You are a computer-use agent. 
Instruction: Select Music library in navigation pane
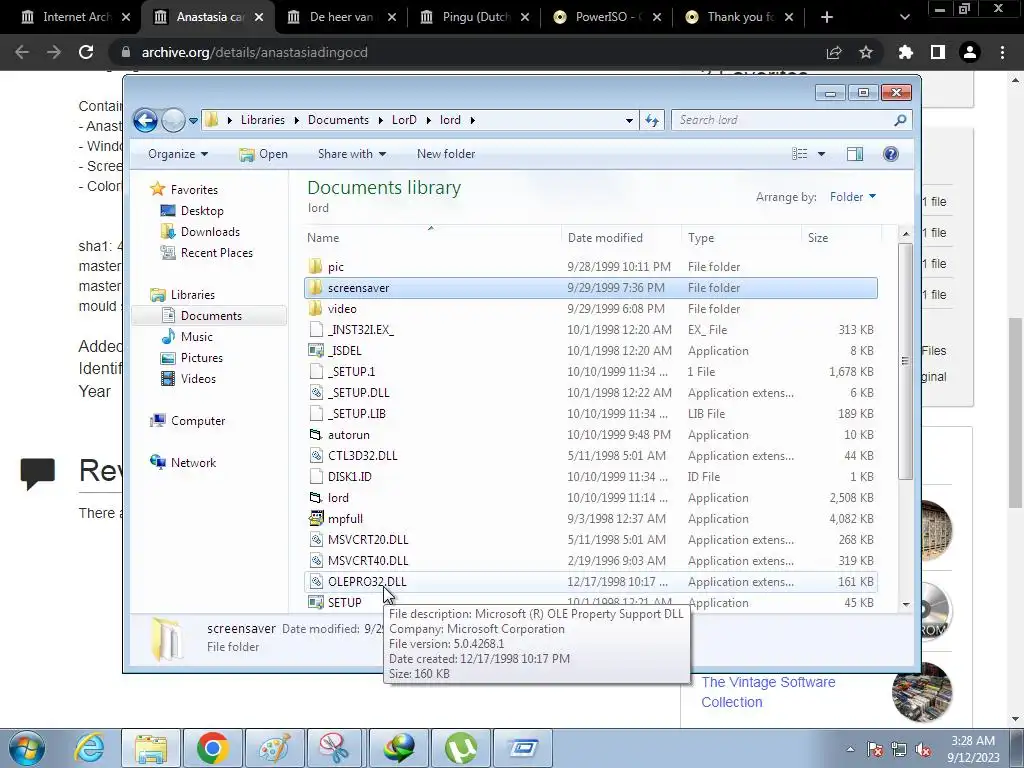196,337
